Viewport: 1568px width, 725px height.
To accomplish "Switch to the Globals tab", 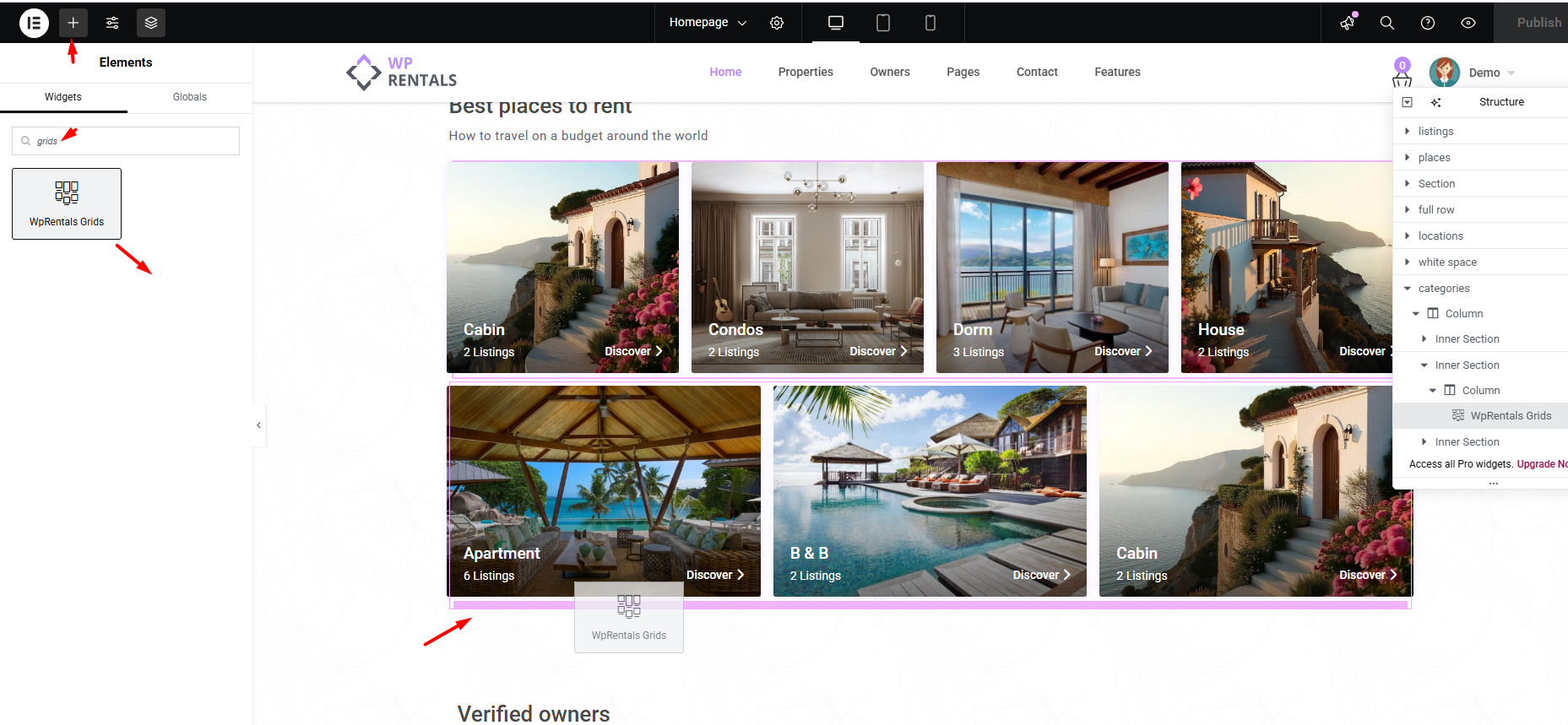I will (x=189, y=97).
